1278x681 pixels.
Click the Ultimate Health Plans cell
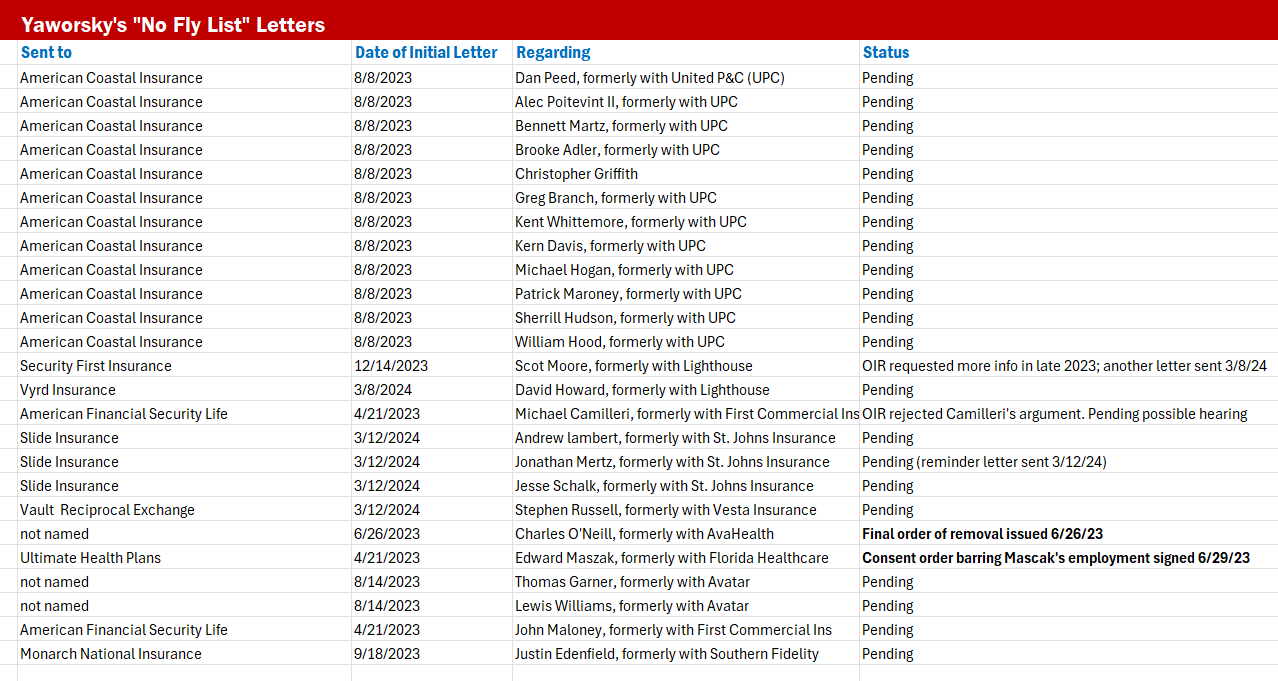pyautogui.click(x=90, y=558)
